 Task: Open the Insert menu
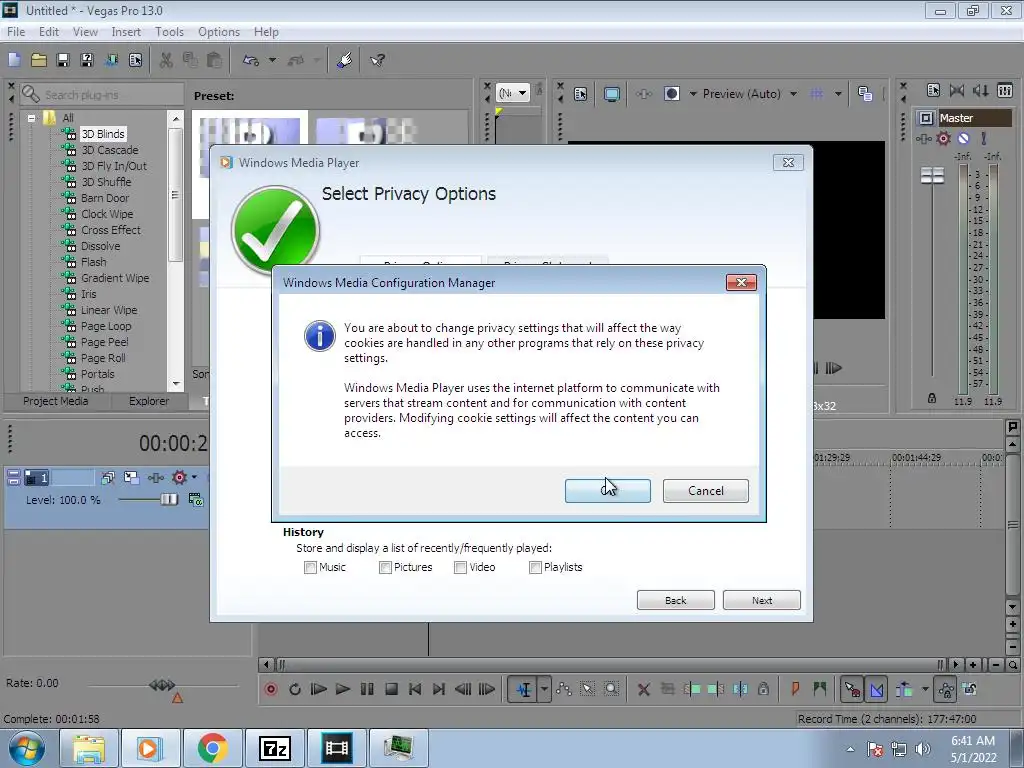pyautogui.click(x=126, y=31)
